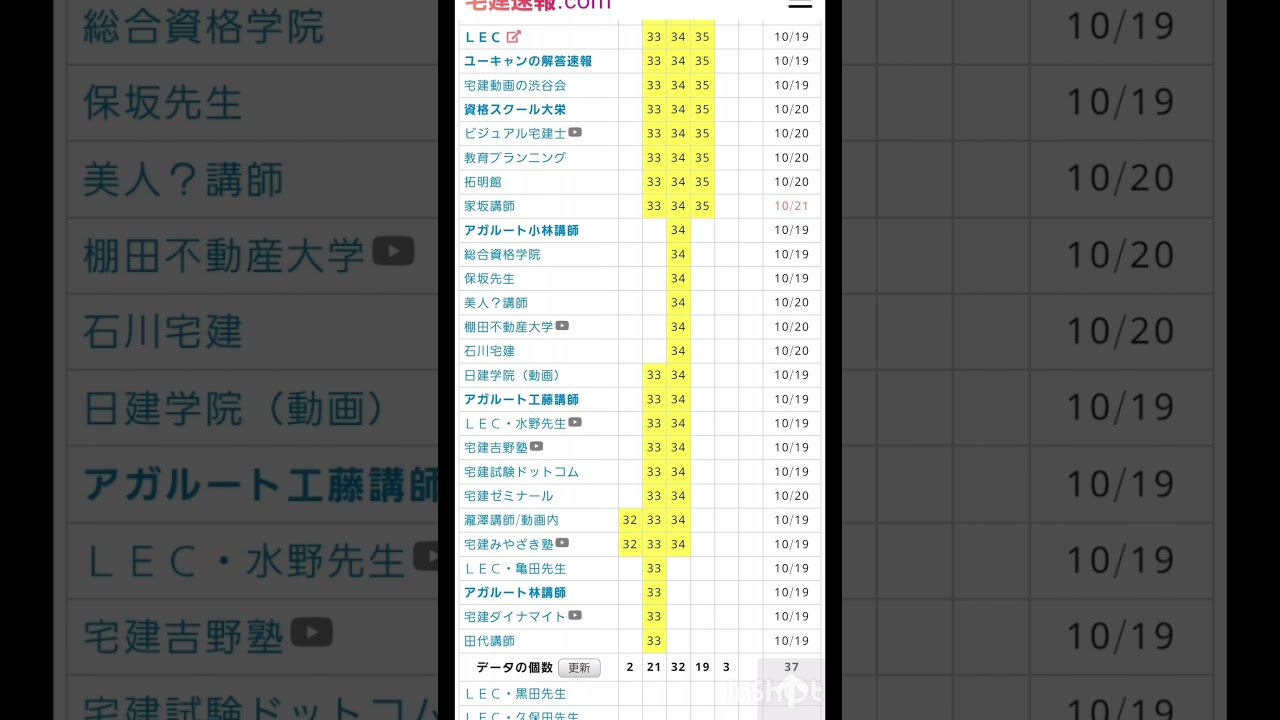The image size is (1280, 720).
Task: Click the InShot watermark in the corner
Action: 790,690
